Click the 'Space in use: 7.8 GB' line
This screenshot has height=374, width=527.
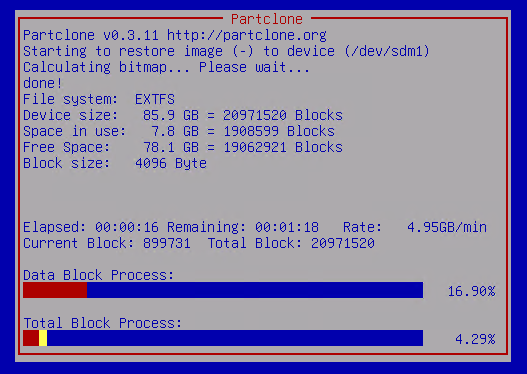pyautogui.click(x=179, y=131)
